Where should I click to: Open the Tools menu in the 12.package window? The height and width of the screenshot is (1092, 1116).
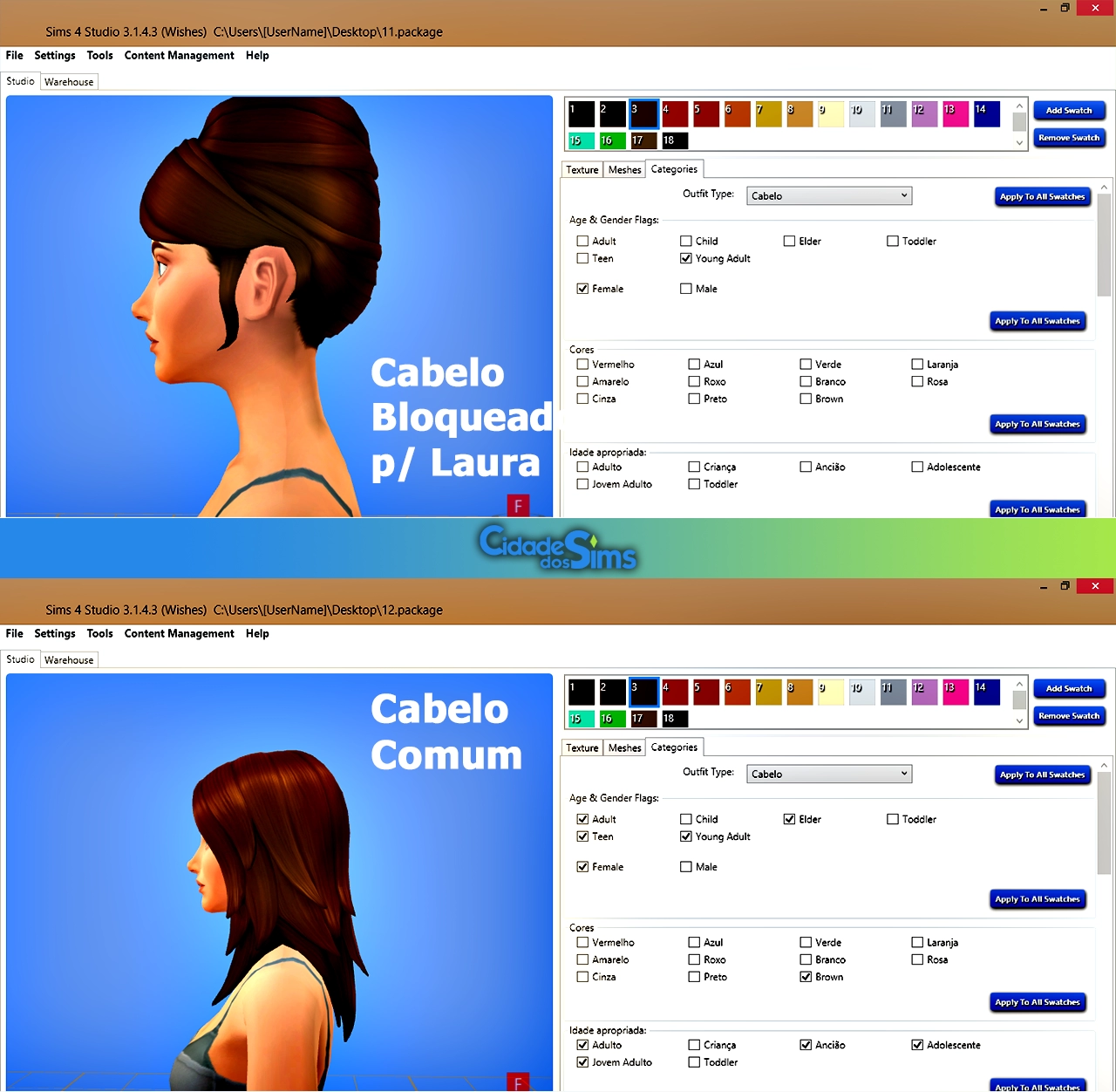tap(99, 634)
